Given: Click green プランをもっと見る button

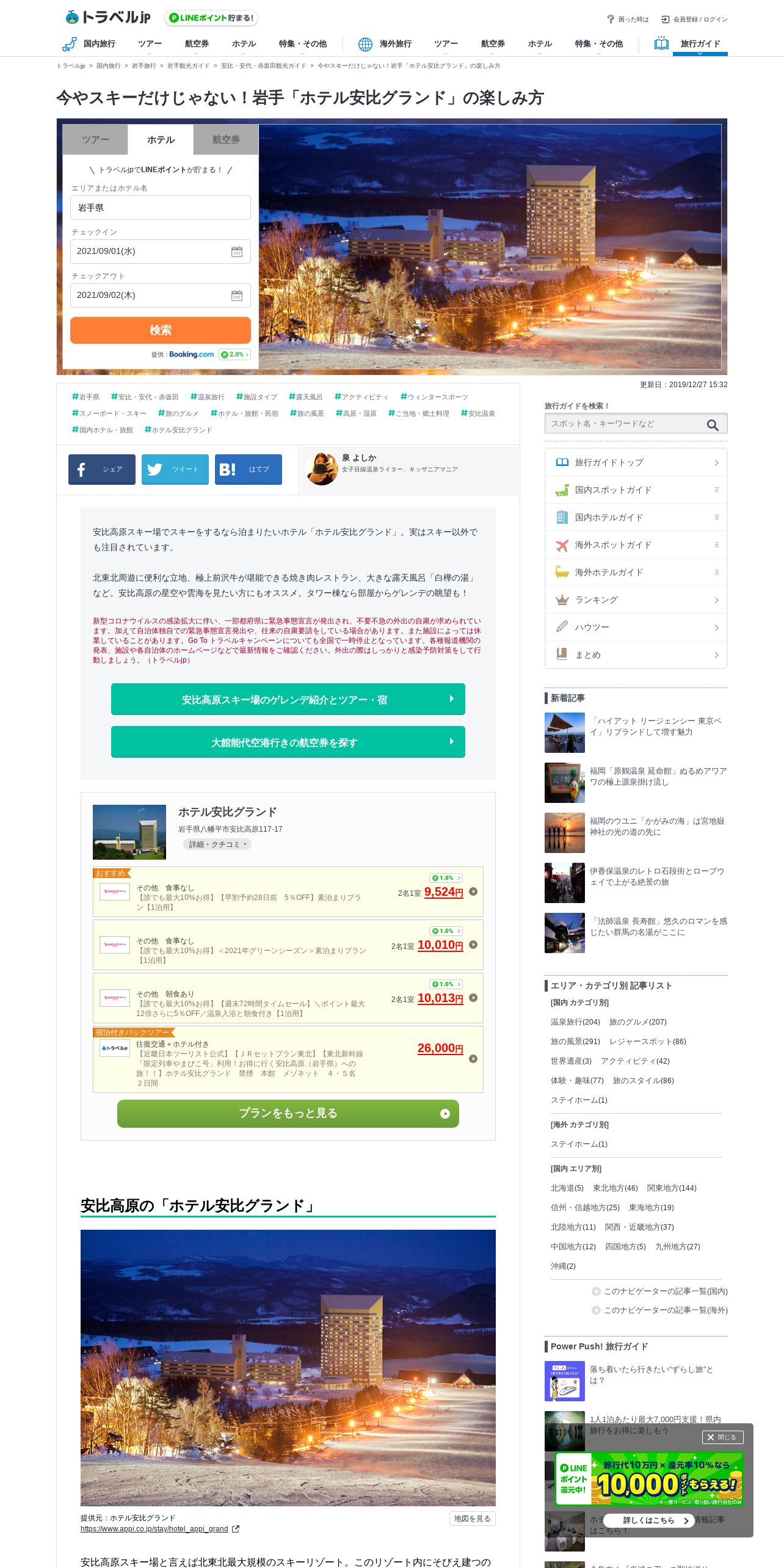Looking at the screenshot, I should click(x=288, y=1114).
